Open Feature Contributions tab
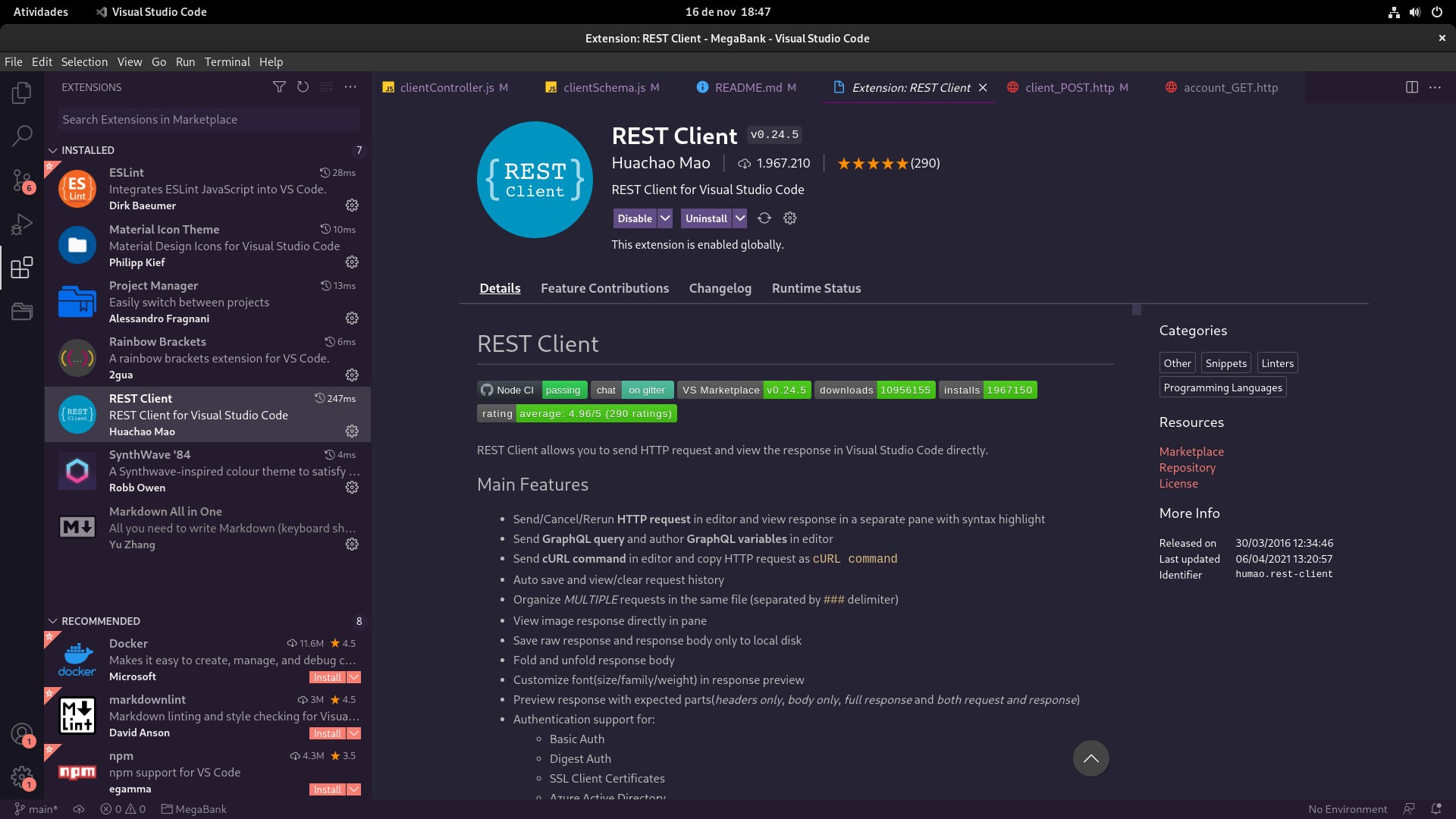Image resolution: width=1456 pixels, height=819 pixels. coord(604,288)
